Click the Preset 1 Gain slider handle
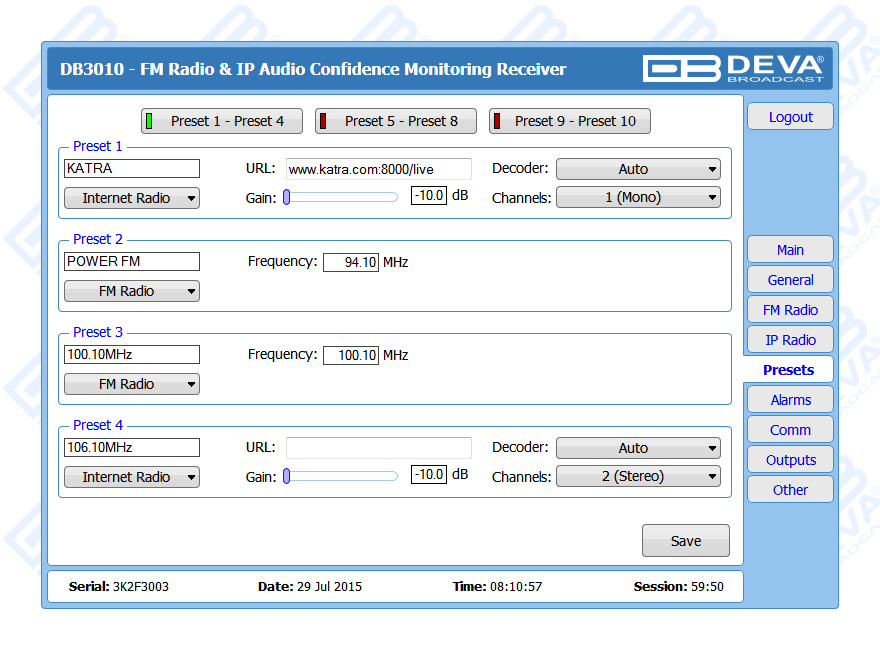This screenshot has width=880, height=650. point(286,197)
